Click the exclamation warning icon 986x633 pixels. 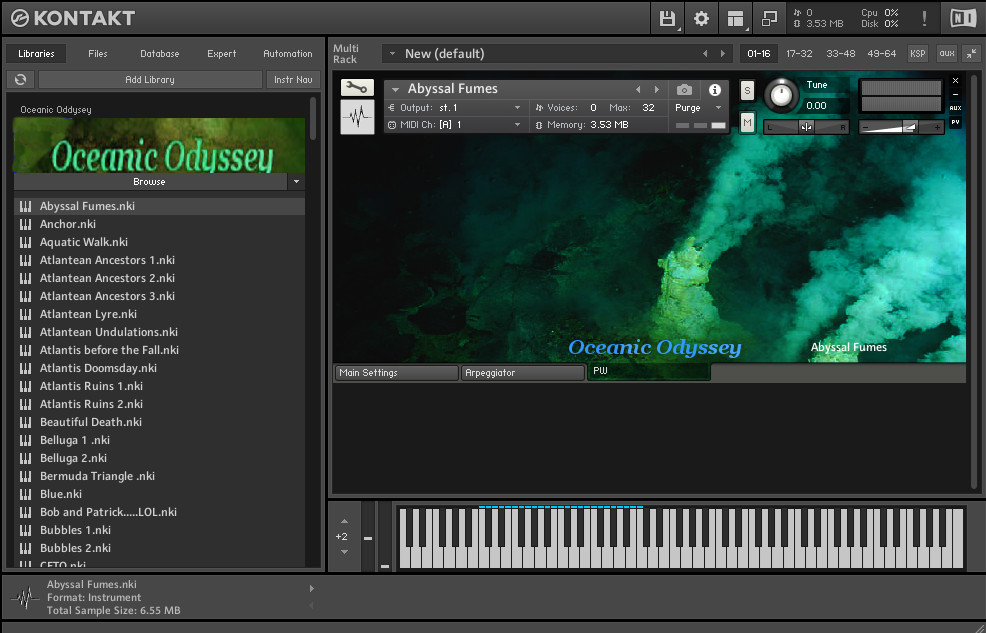[x=924, y=18]
